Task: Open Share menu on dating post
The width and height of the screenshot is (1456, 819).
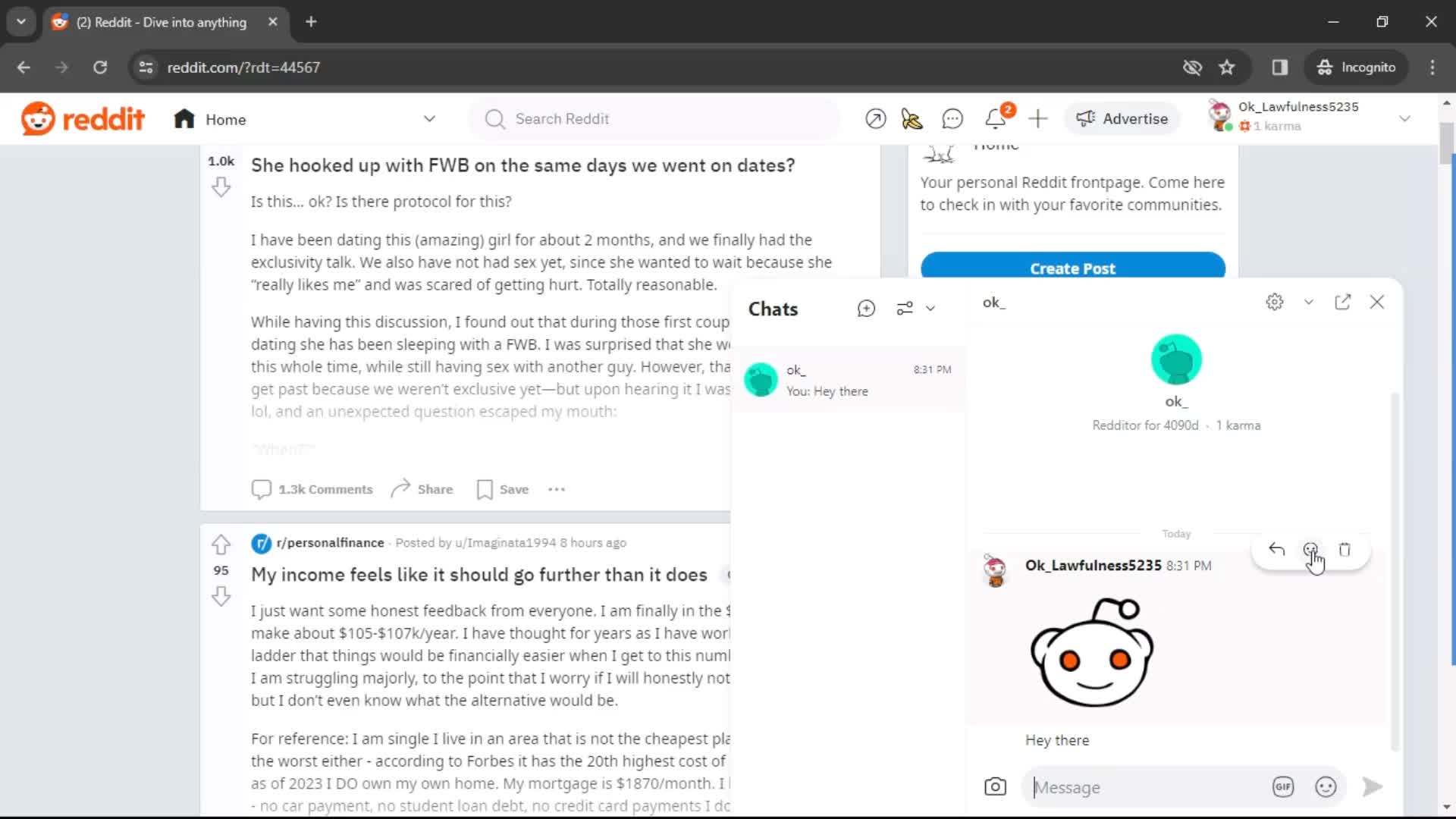Action: 421,489
